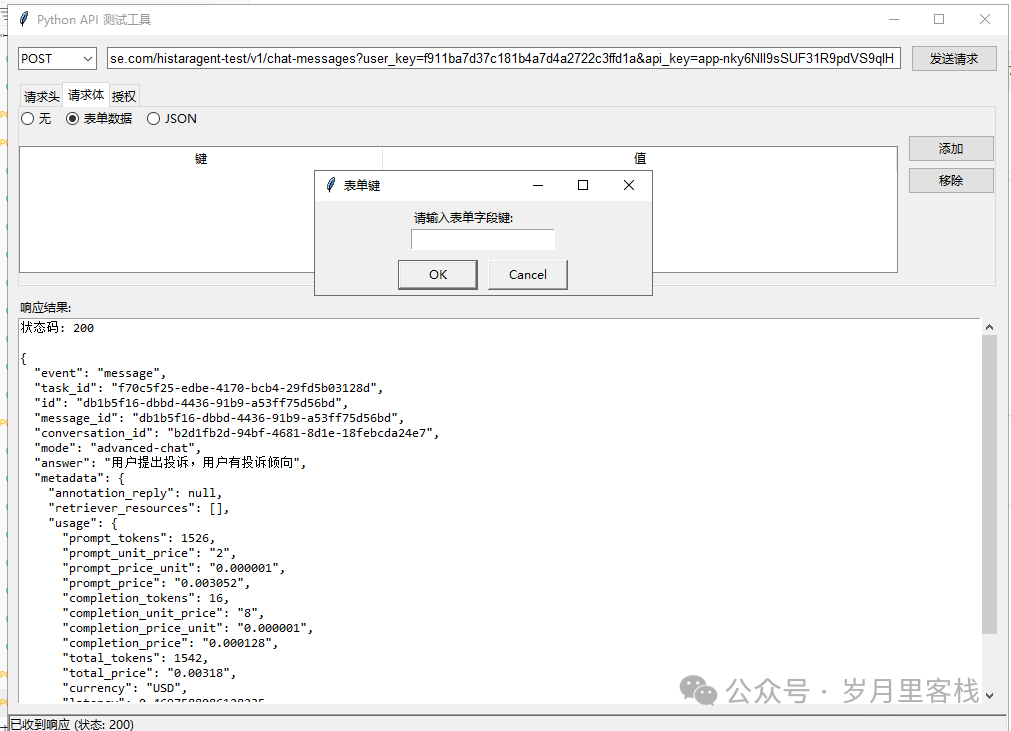Click the "completion_tokens": 16 line

pos(146,598)
